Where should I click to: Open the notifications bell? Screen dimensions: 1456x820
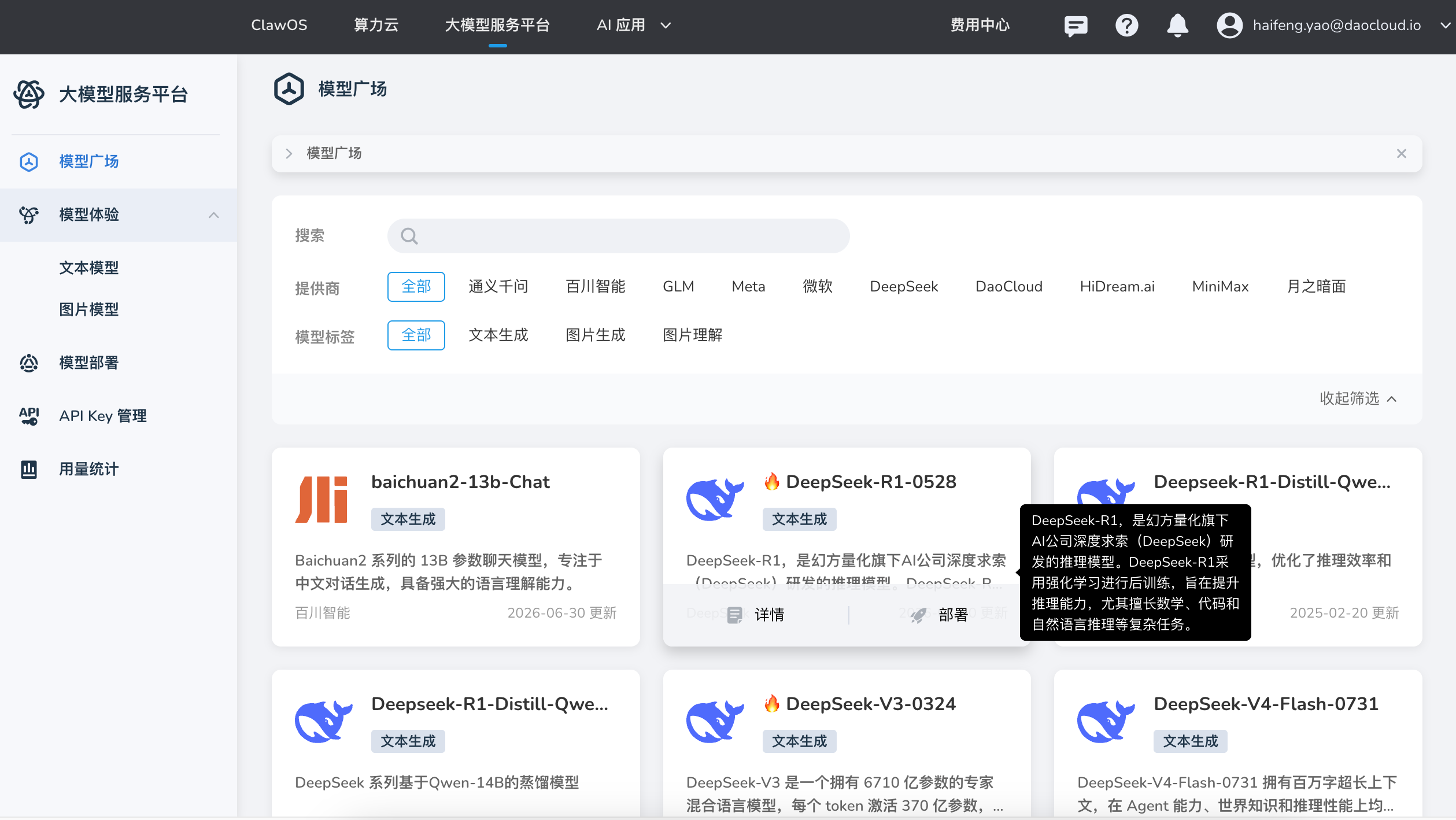[1177, 25]
